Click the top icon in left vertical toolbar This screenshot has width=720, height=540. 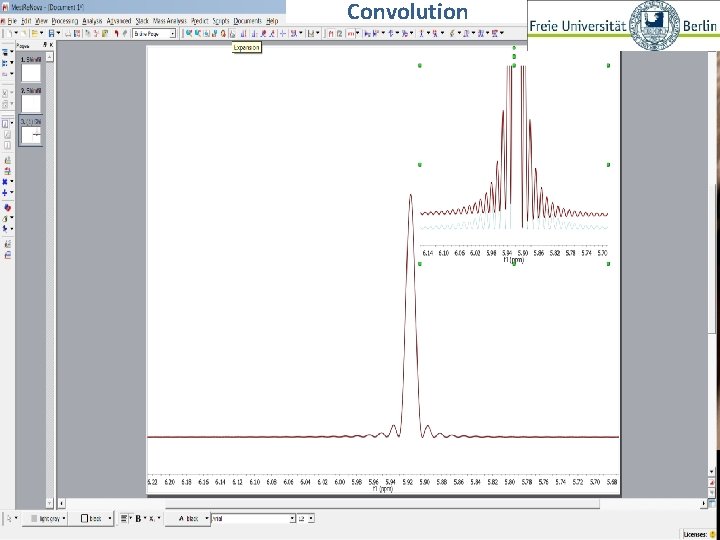click(x=6, y=51)
